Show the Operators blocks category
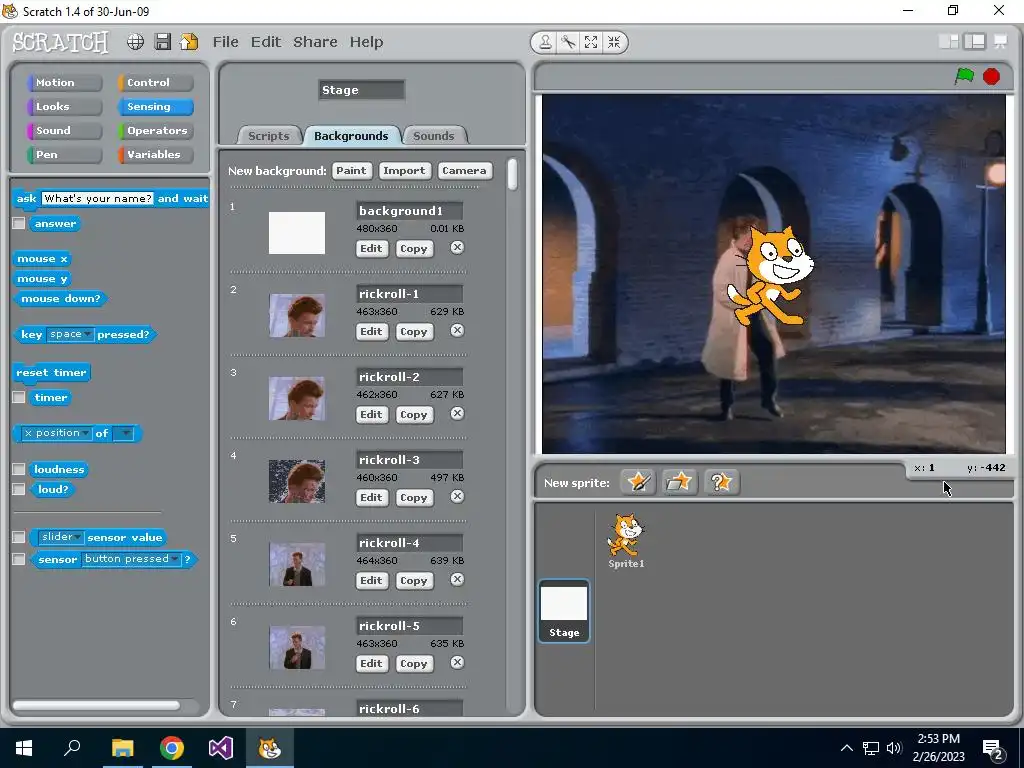Image resolution: width=1024 pixels, height=768 pixels. pyautogui.click(x=155, y=131)
